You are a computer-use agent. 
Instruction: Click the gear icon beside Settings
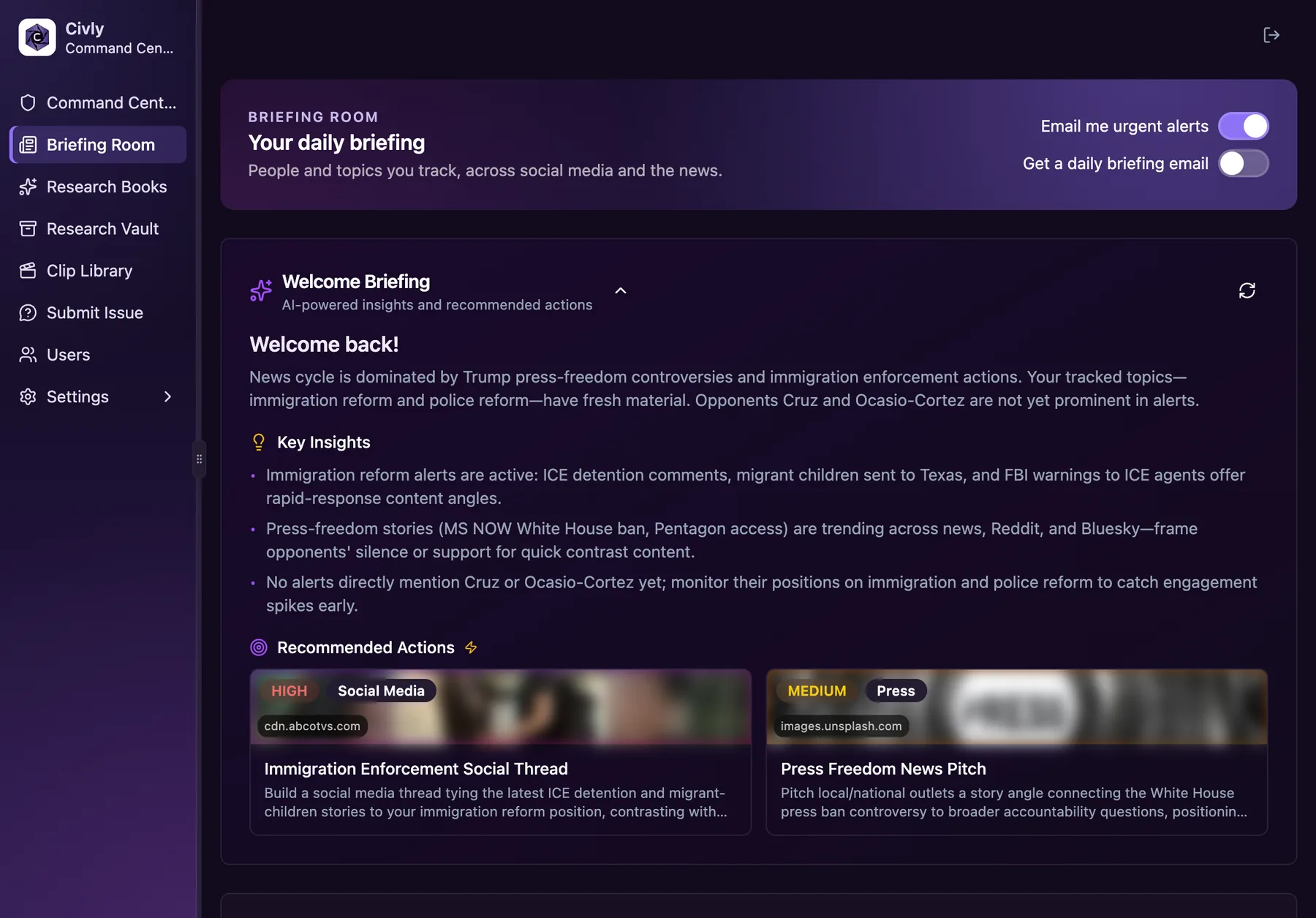tap(28, 396)
